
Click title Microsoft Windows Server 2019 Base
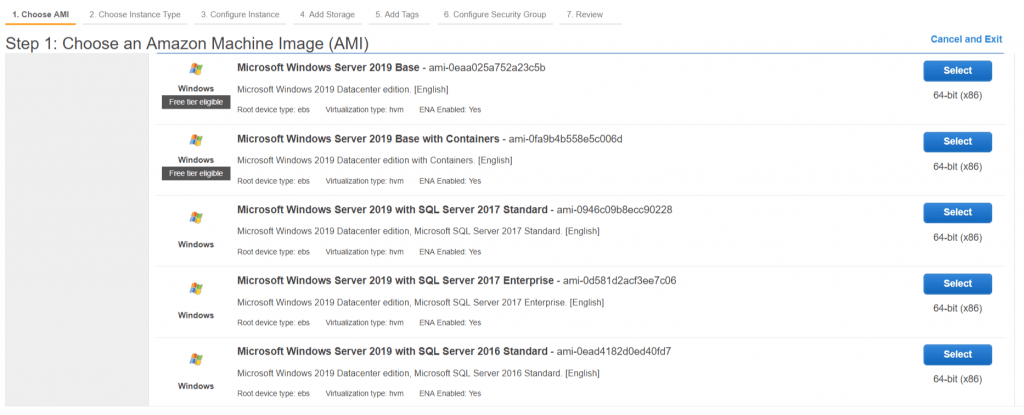tap(328, 67)
